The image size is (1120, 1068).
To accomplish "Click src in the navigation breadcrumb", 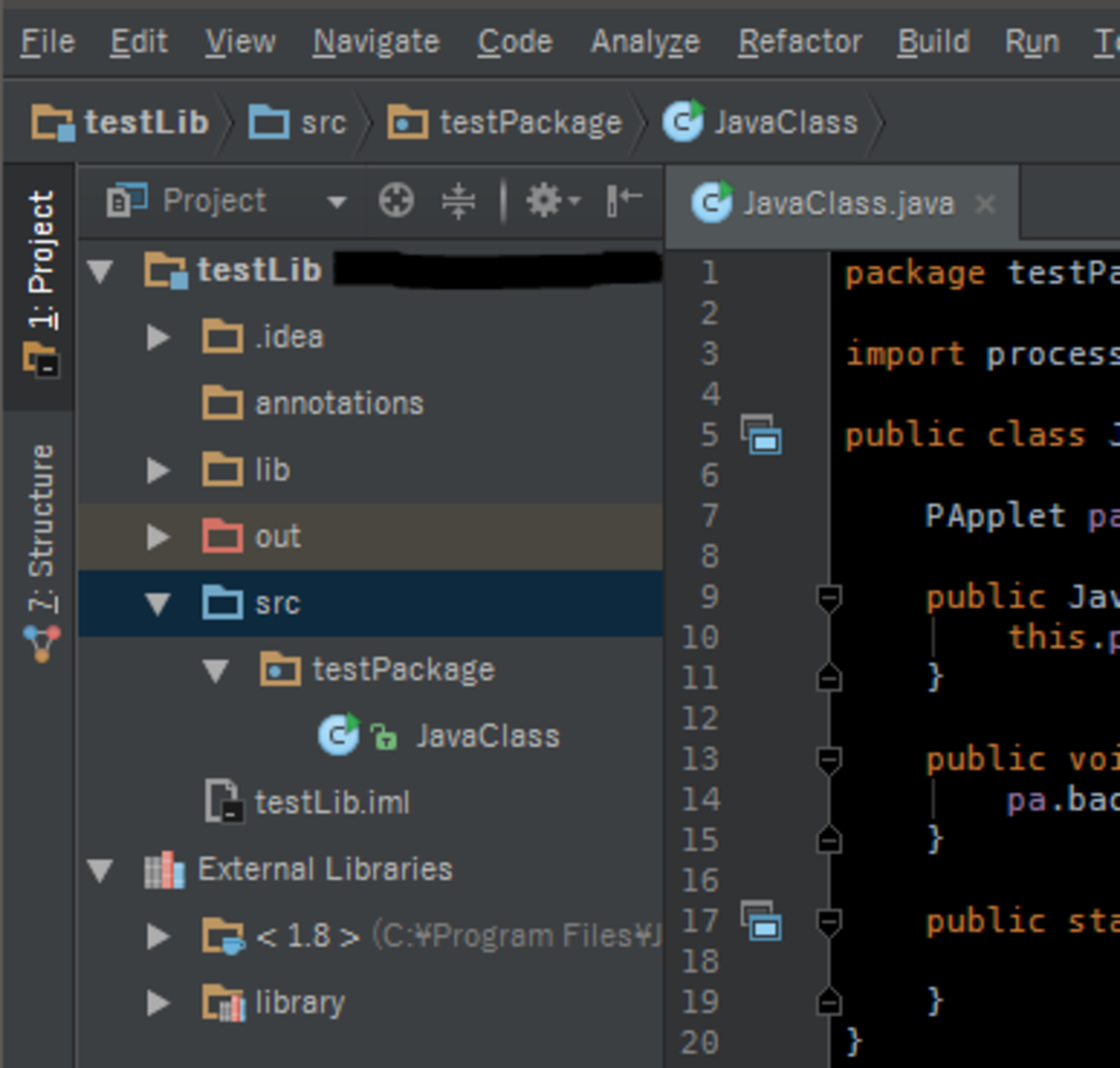I will tap(322, 122).
